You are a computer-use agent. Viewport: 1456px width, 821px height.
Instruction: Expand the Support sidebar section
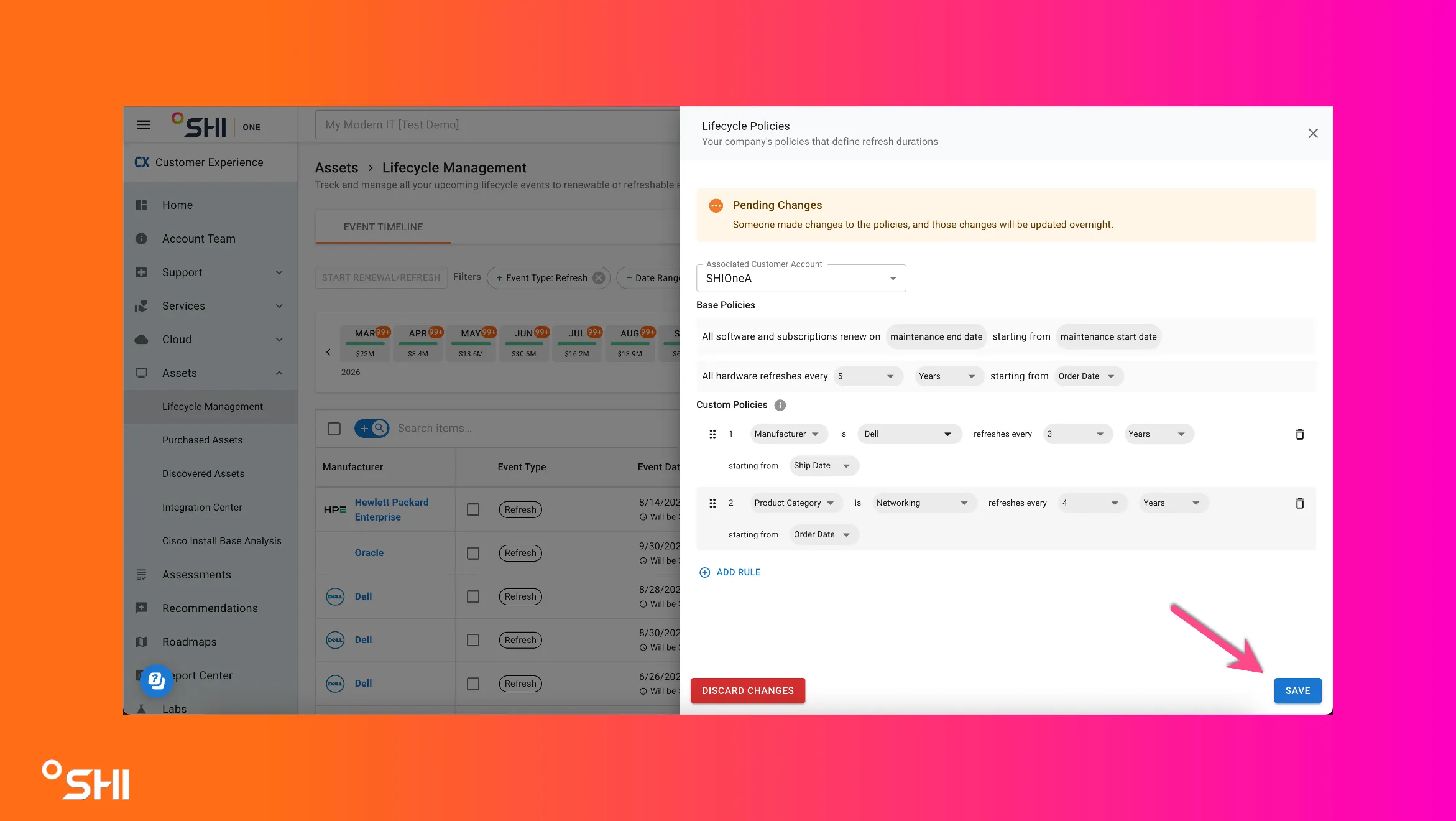point(279,272)
